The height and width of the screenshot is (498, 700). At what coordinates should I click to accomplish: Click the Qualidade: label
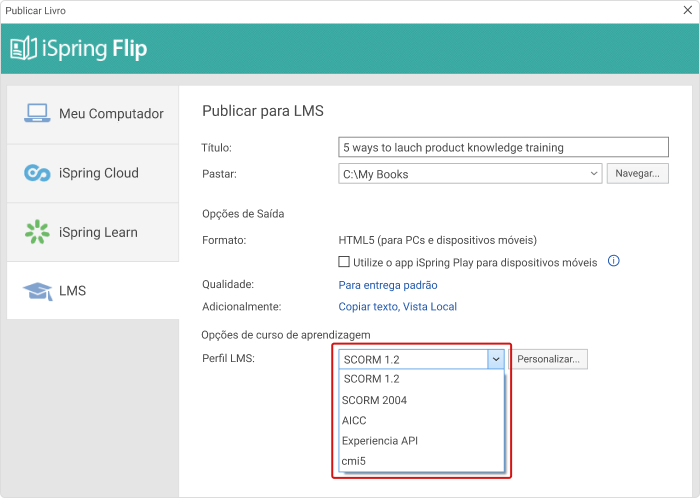pyautogui.click(x=228, y=284)
